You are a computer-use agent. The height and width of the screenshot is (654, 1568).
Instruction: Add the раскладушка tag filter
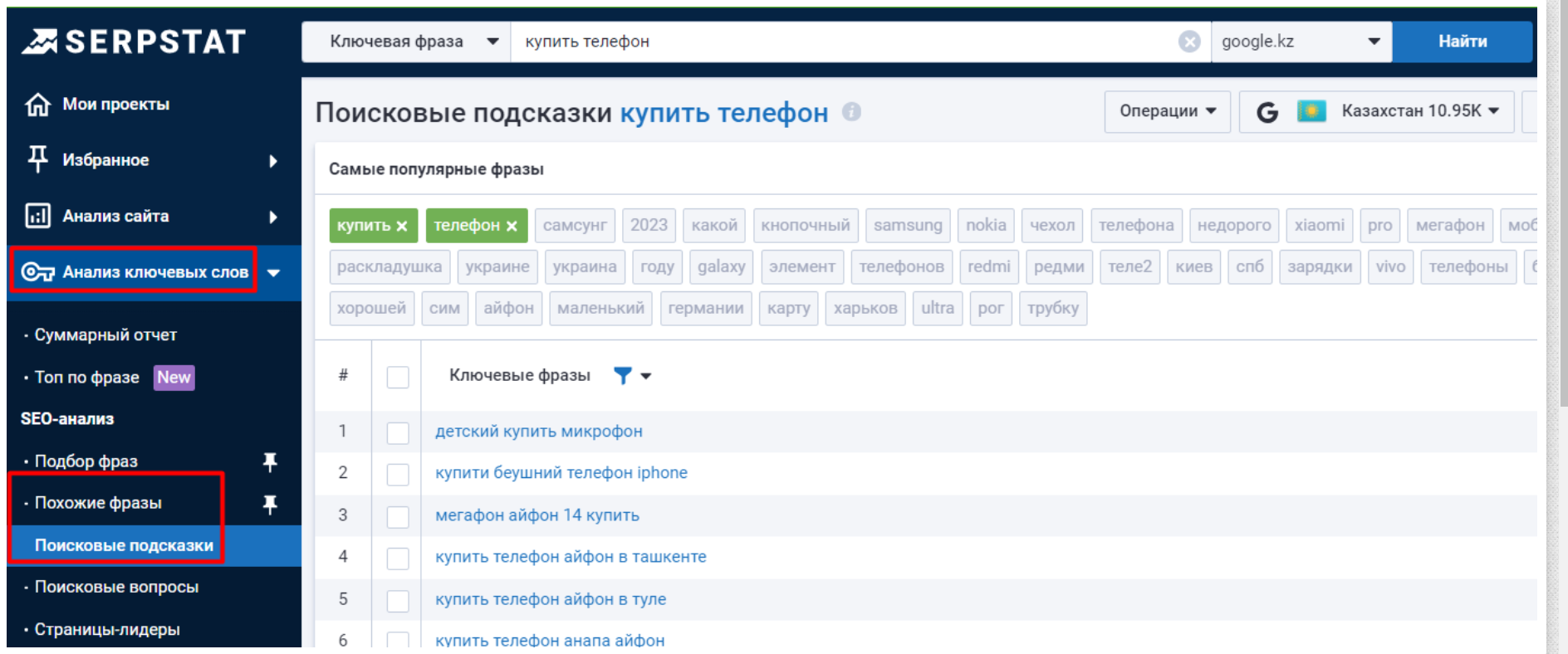(x=390, y=267)
